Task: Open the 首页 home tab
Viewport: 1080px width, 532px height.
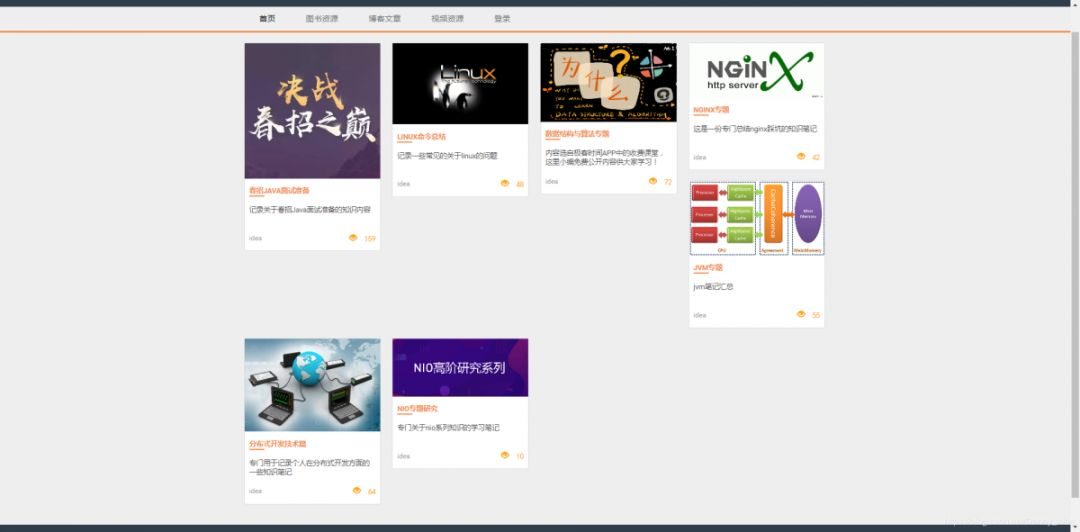Action: (x=267, y=19)
